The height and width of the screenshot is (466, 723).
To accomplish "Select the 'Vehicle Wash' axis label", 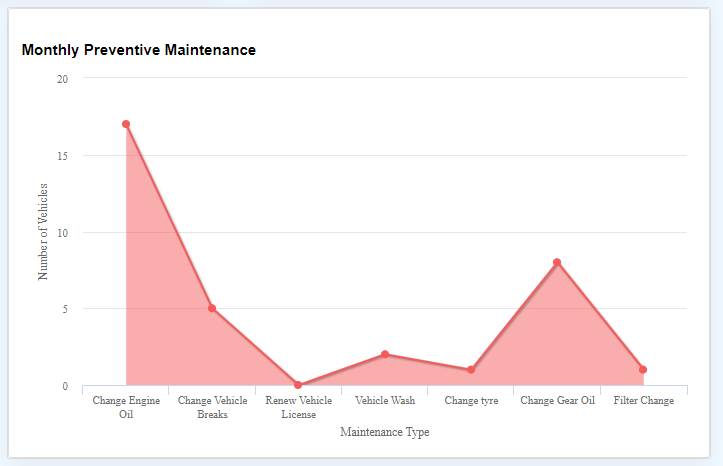I will point(385,400).
